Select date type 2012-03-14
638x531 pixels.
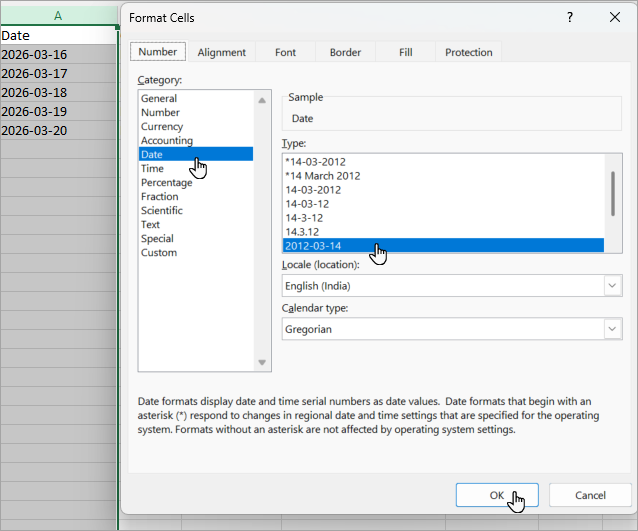(443, 246)
